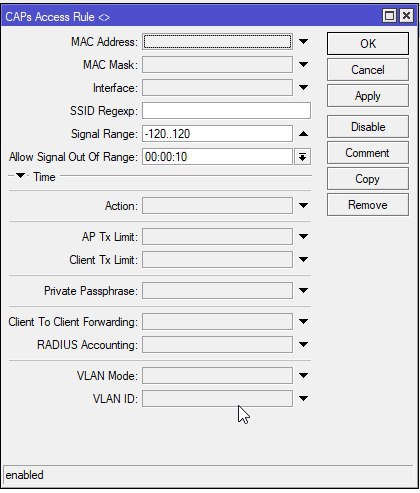Image resolution: width=420 pixels, height=493 pixels.
Task: Expand the Interface field arrow
Action: coord(303,88)
